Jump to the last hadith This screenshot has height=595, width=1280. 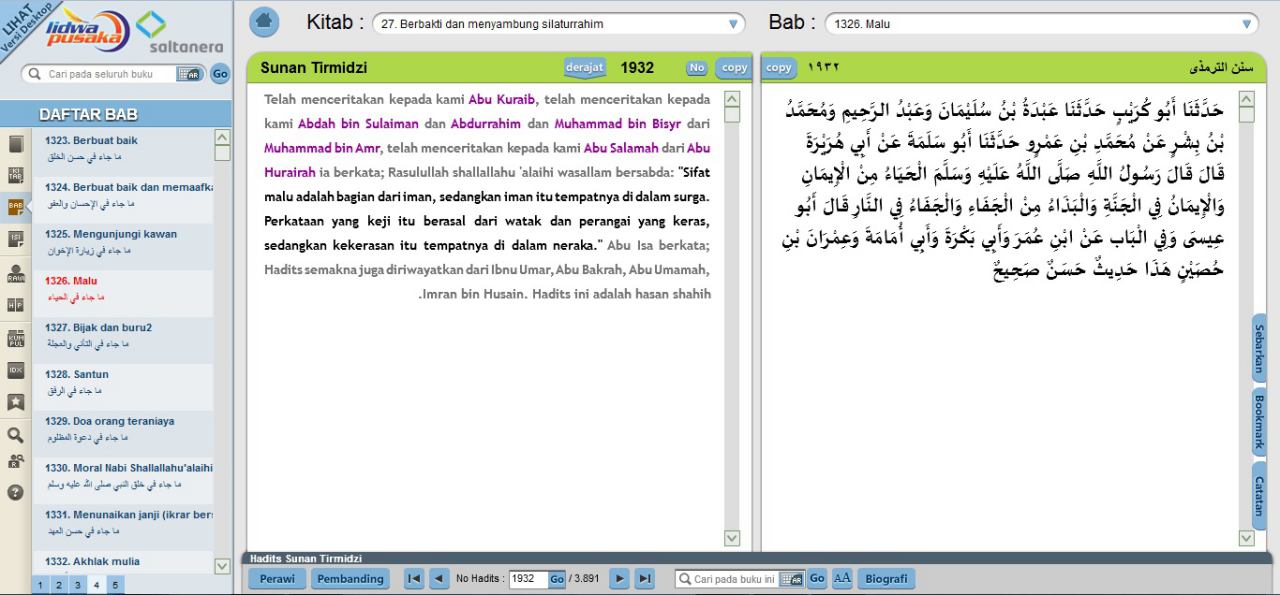(645, 579)
